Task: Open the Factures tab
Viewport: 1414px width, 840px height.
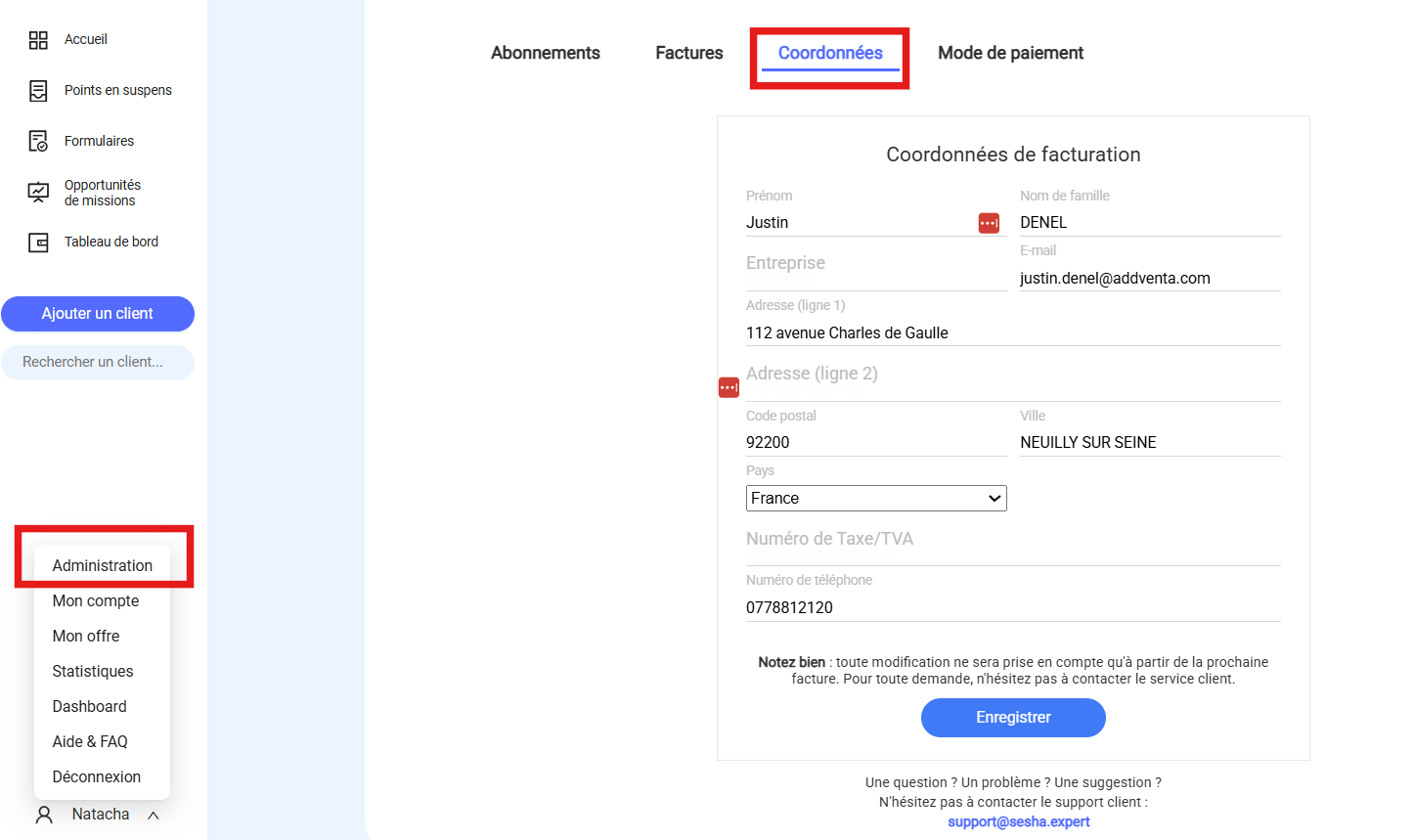Action: coord(688,53)
